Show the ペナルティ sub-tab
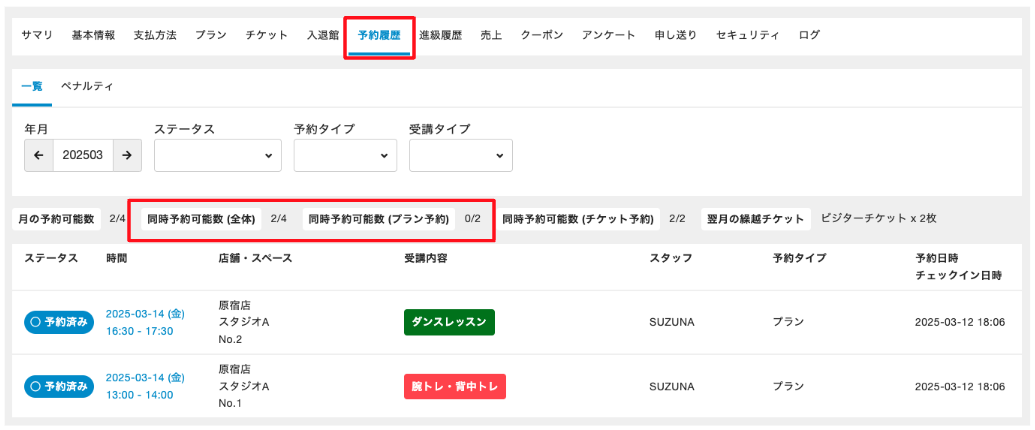The width and height of the screenshot is (1035, 430). [x=87, y=86]
